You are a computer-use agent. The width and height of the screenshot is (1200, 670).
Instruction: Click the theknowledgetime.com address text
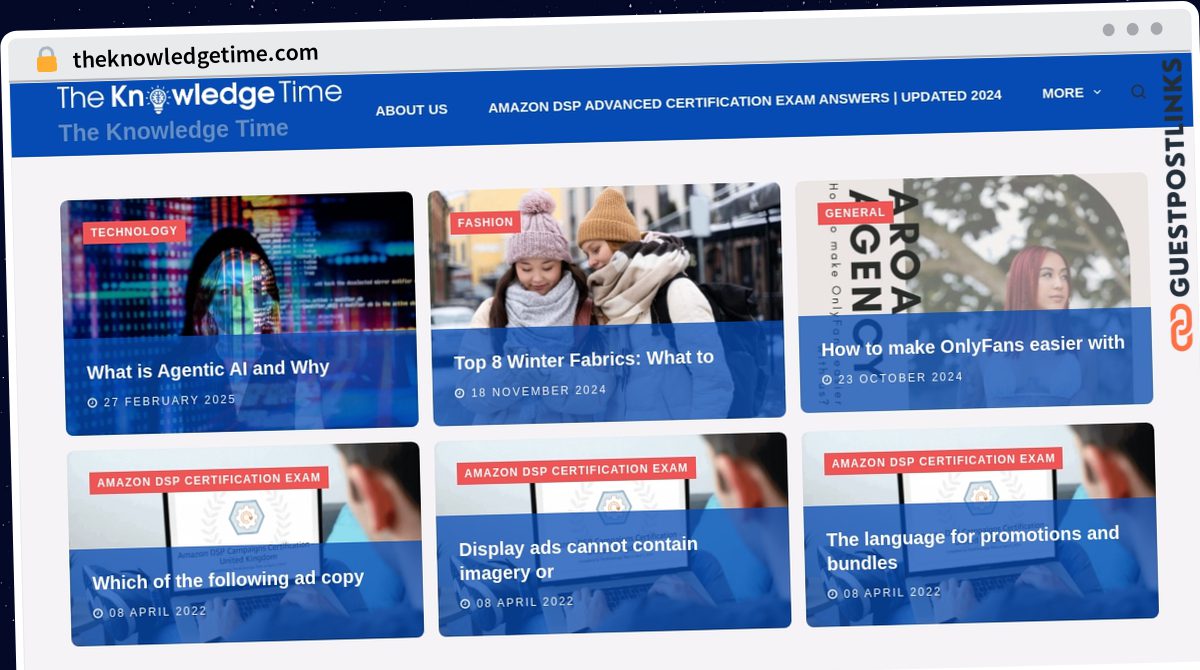point(195,57)
